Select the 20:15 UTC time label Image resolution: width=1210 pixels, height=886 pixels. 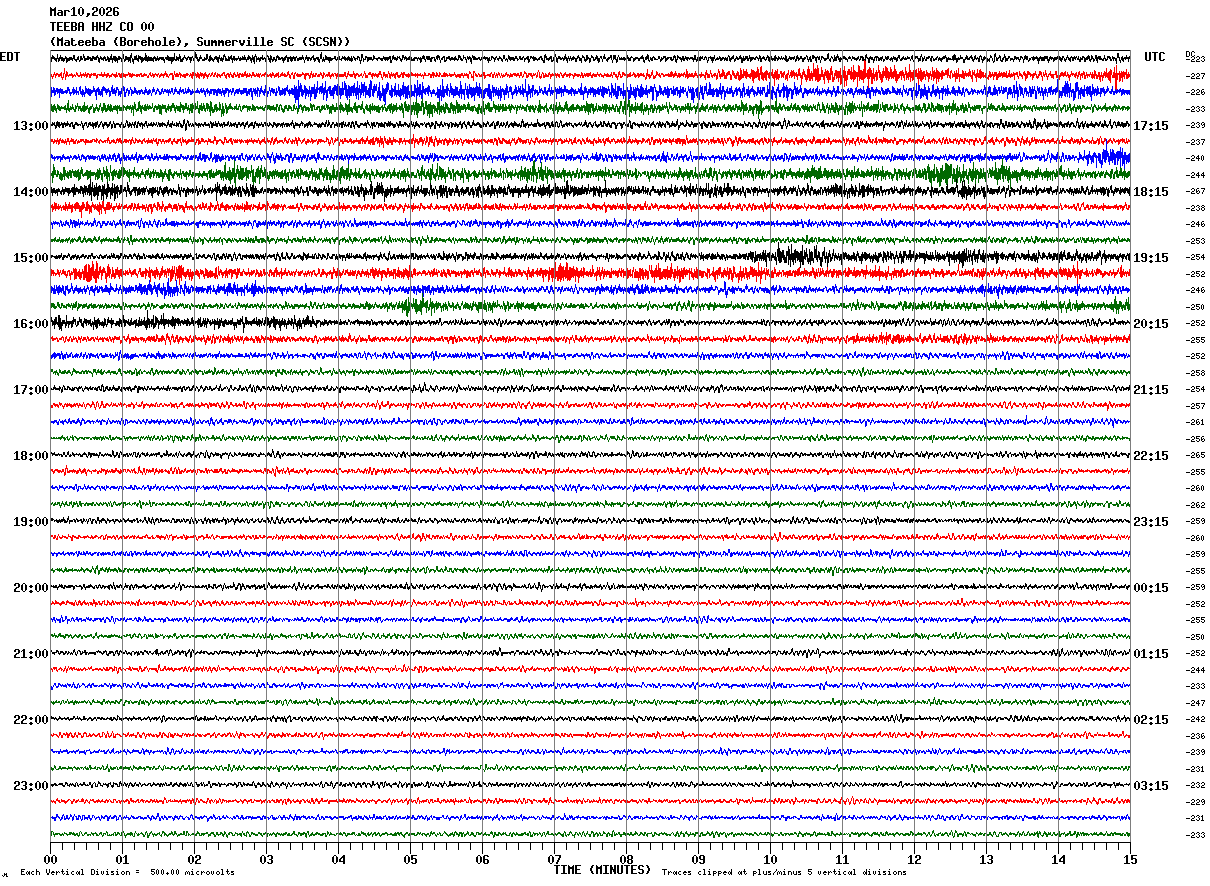(1152, 324)
